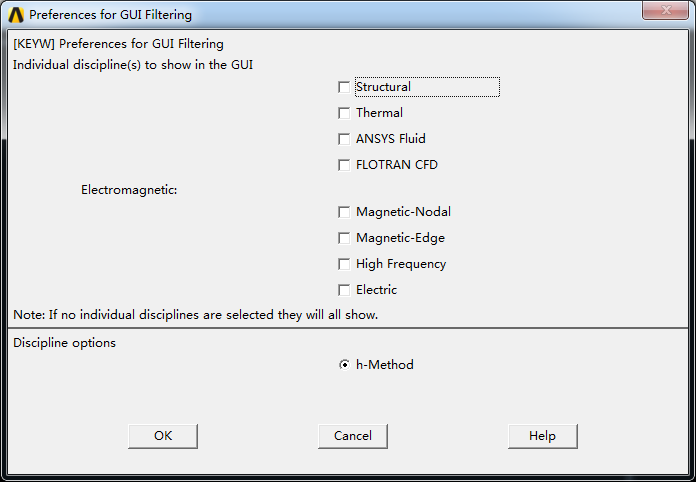Click the [KEYW] Preferences heading text
Image resolution: width=696 pixels, height=482 pixels.
click(x=118, y=44)
